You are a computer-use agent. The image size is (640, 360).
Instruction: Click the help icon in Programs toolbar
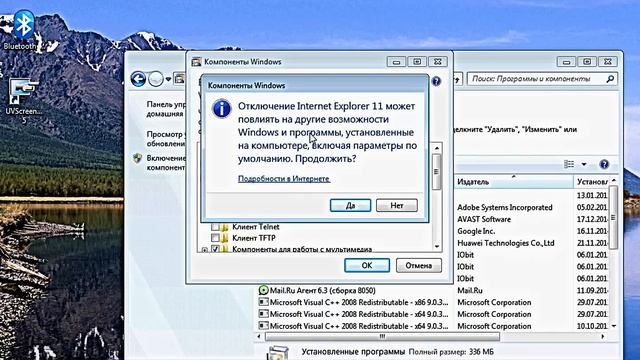coord(604,164)
